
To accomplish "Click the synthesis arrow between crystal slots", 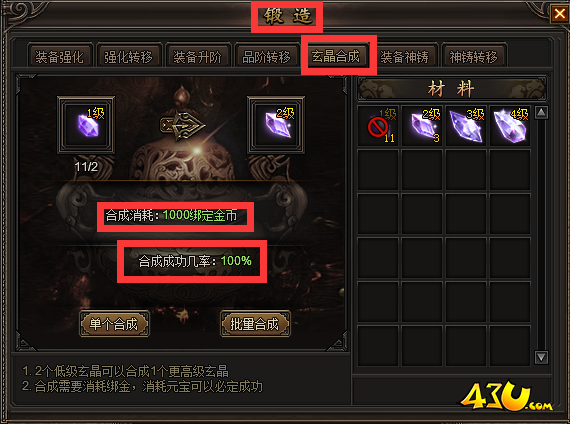I will (x=183, y=126).
